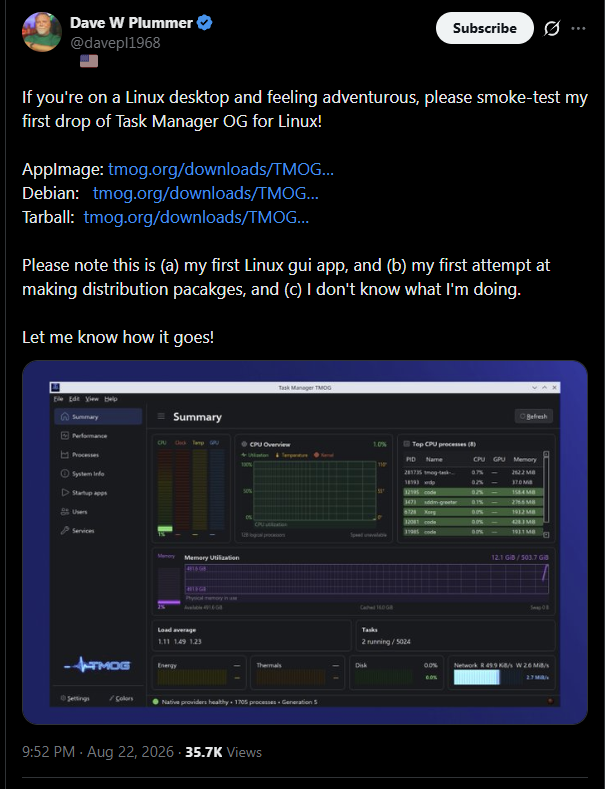
Task: Click the 12.1 GiB / 503.7 GiB value
Action: coord(520,558)
